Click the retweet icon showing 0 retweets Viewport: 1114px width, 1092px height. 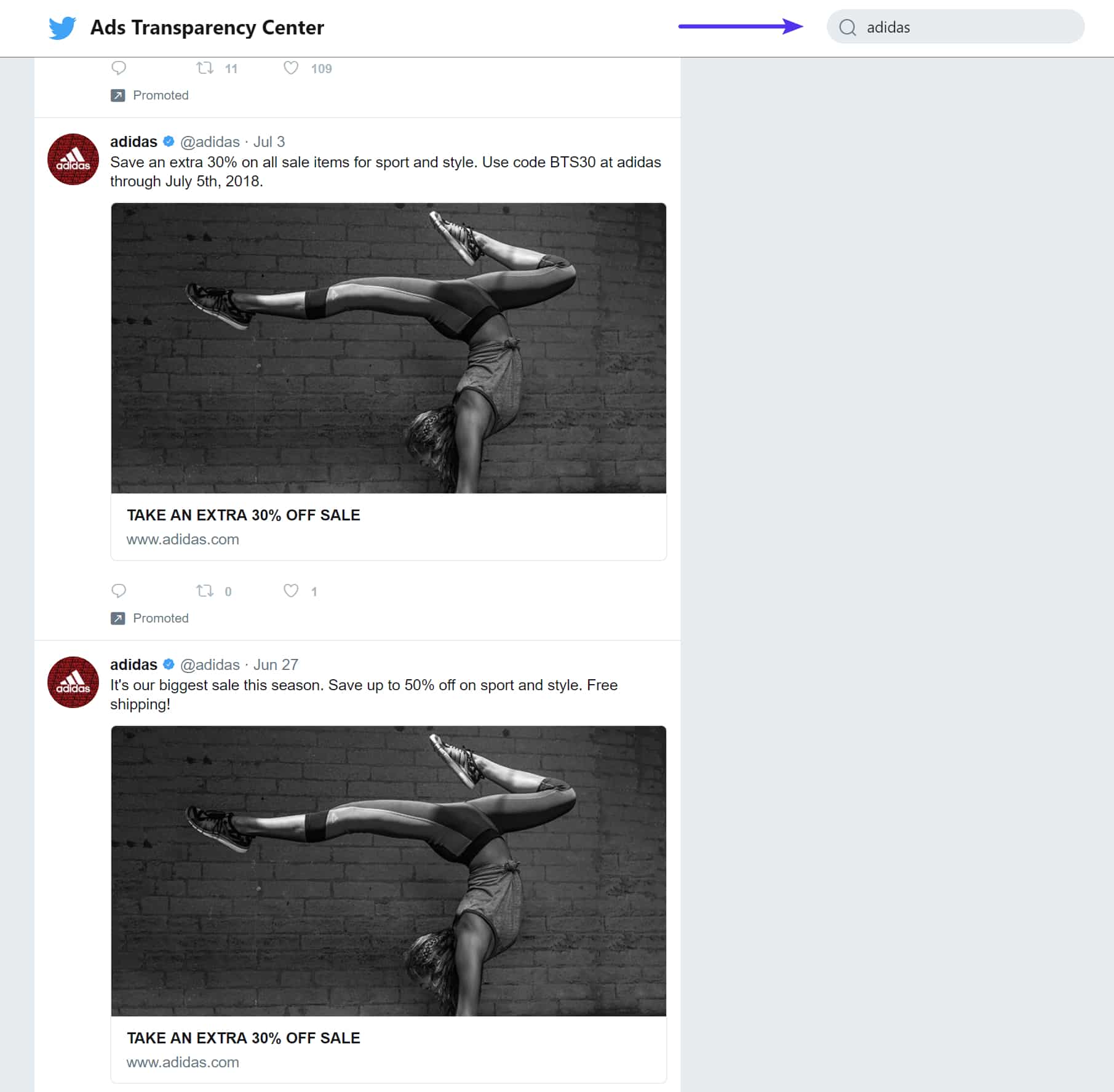point(205,591)
